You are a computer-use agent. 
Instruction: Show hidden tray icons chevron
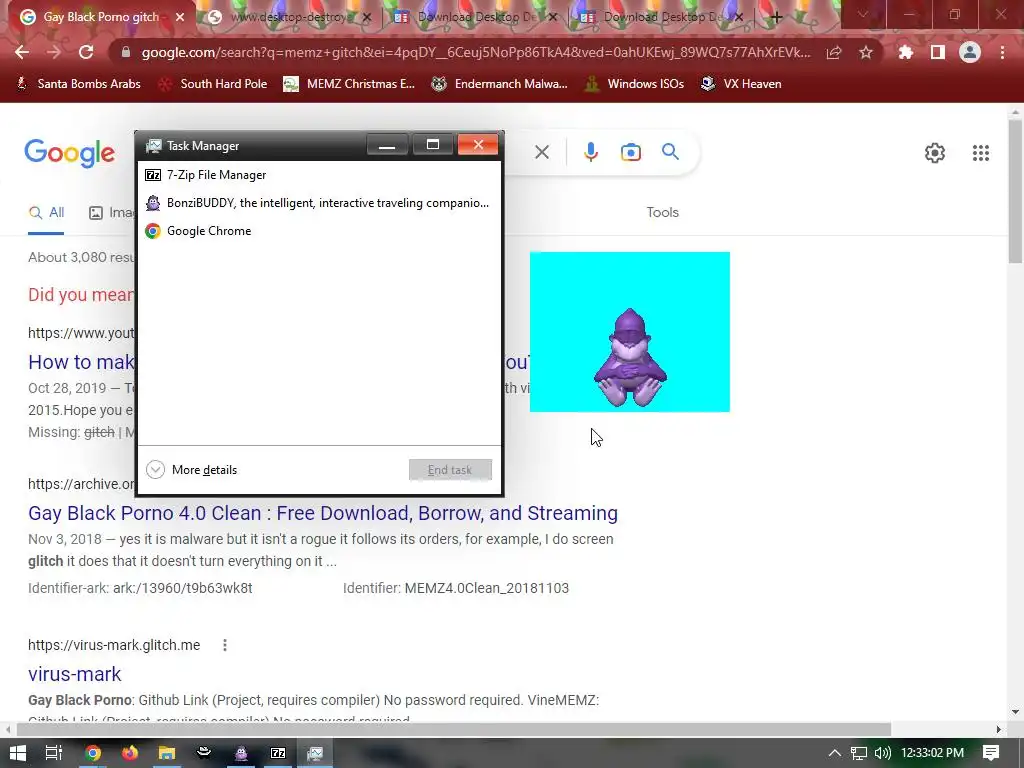click(835, 753)
